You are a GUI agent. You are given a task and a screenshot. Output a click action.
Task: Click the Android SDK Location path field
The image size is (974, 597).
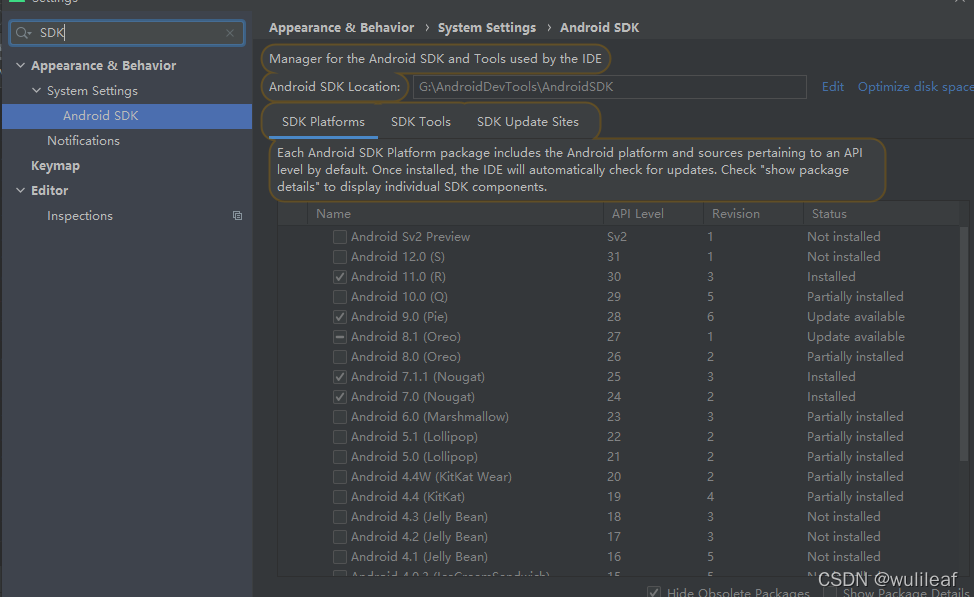click(x=608, y=87)
